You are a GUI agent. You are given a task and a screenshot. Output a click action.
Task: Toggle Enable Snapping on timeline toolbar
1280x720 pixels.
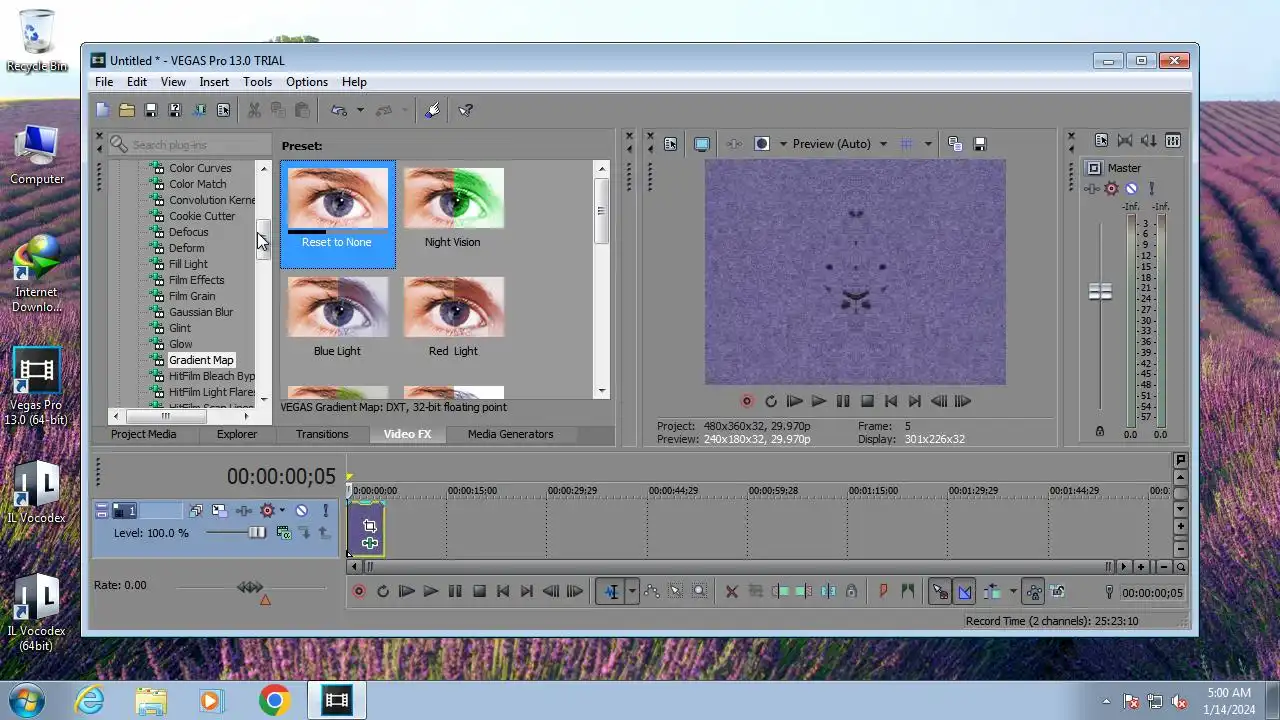[x=940, y=592]
